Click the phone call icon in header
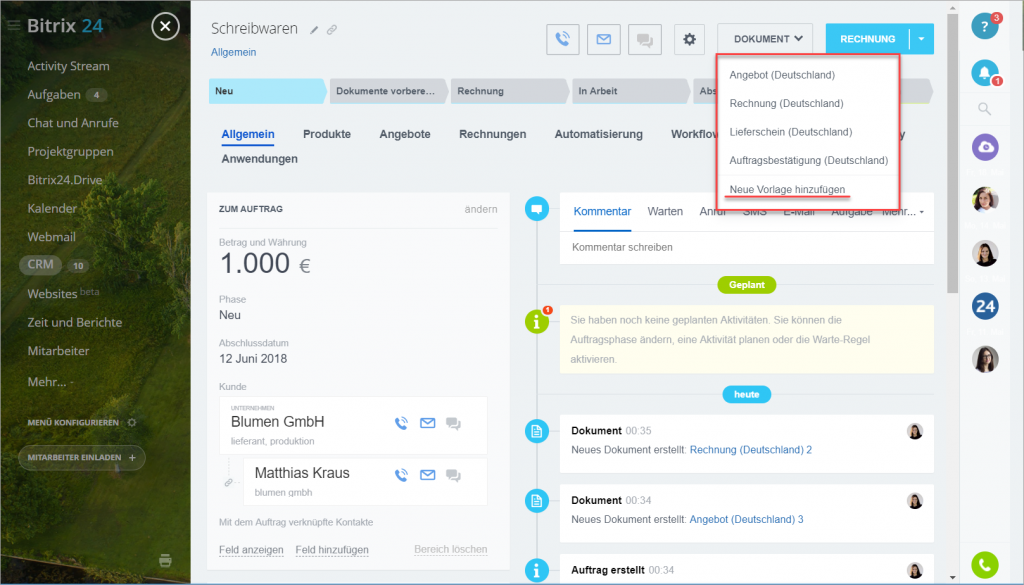Screen dimensions: 1024x585 point(563,40)
